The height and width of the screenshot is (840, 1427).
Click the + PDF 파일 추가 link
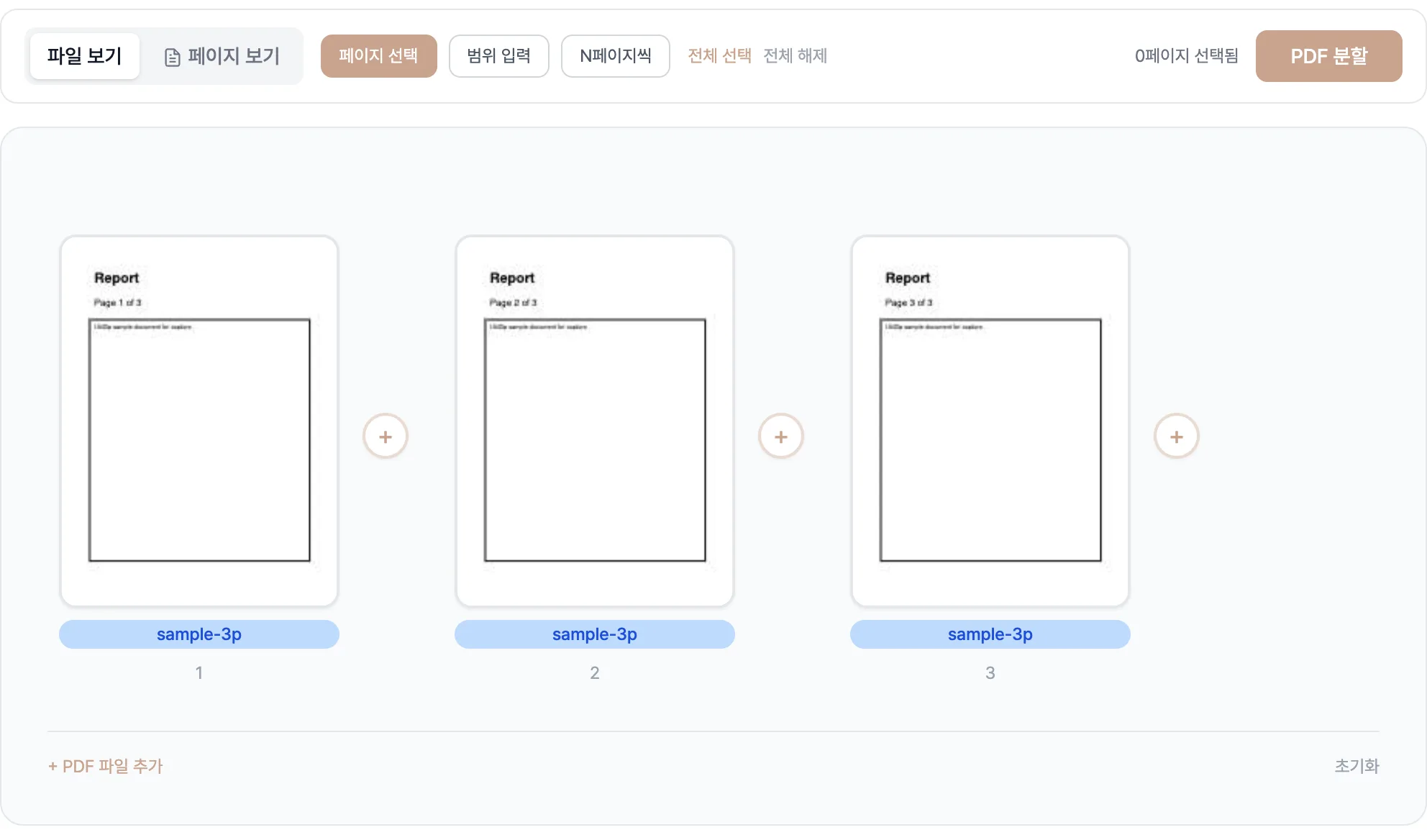[x=106, y=767]
